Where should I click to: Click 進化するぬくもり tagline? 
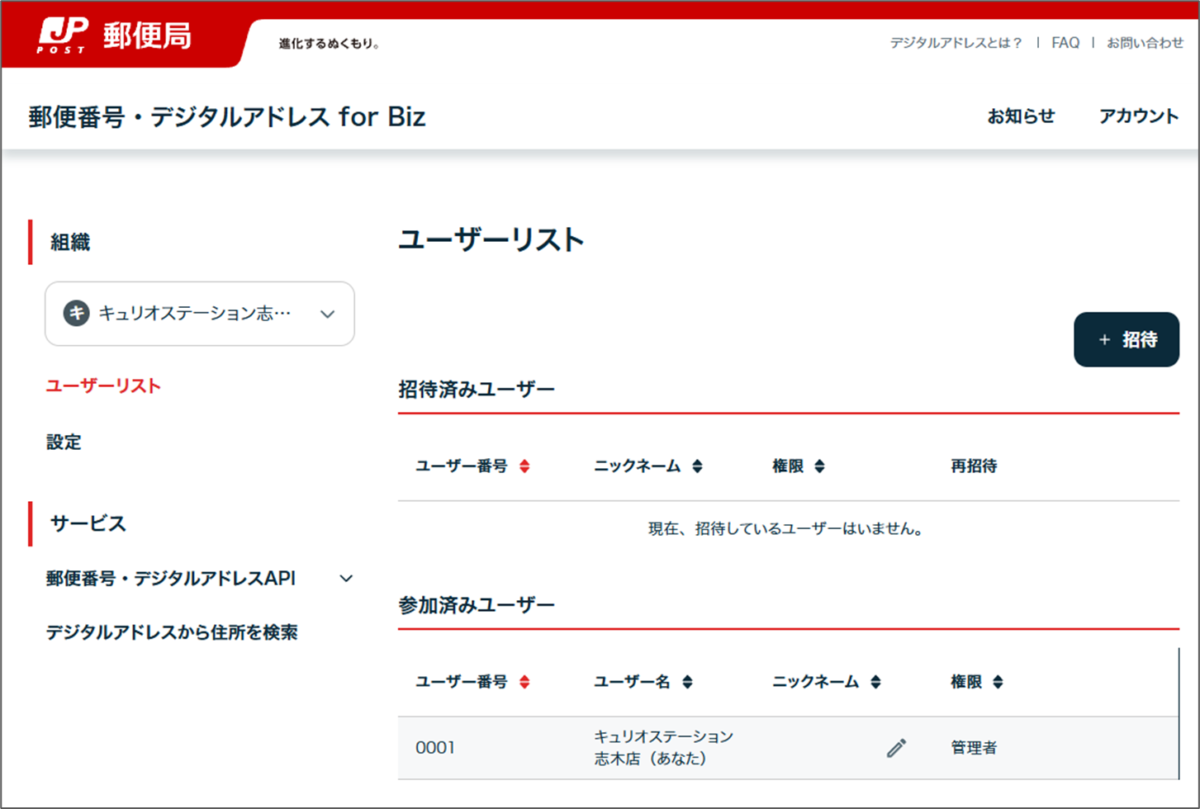pos(329,44)
